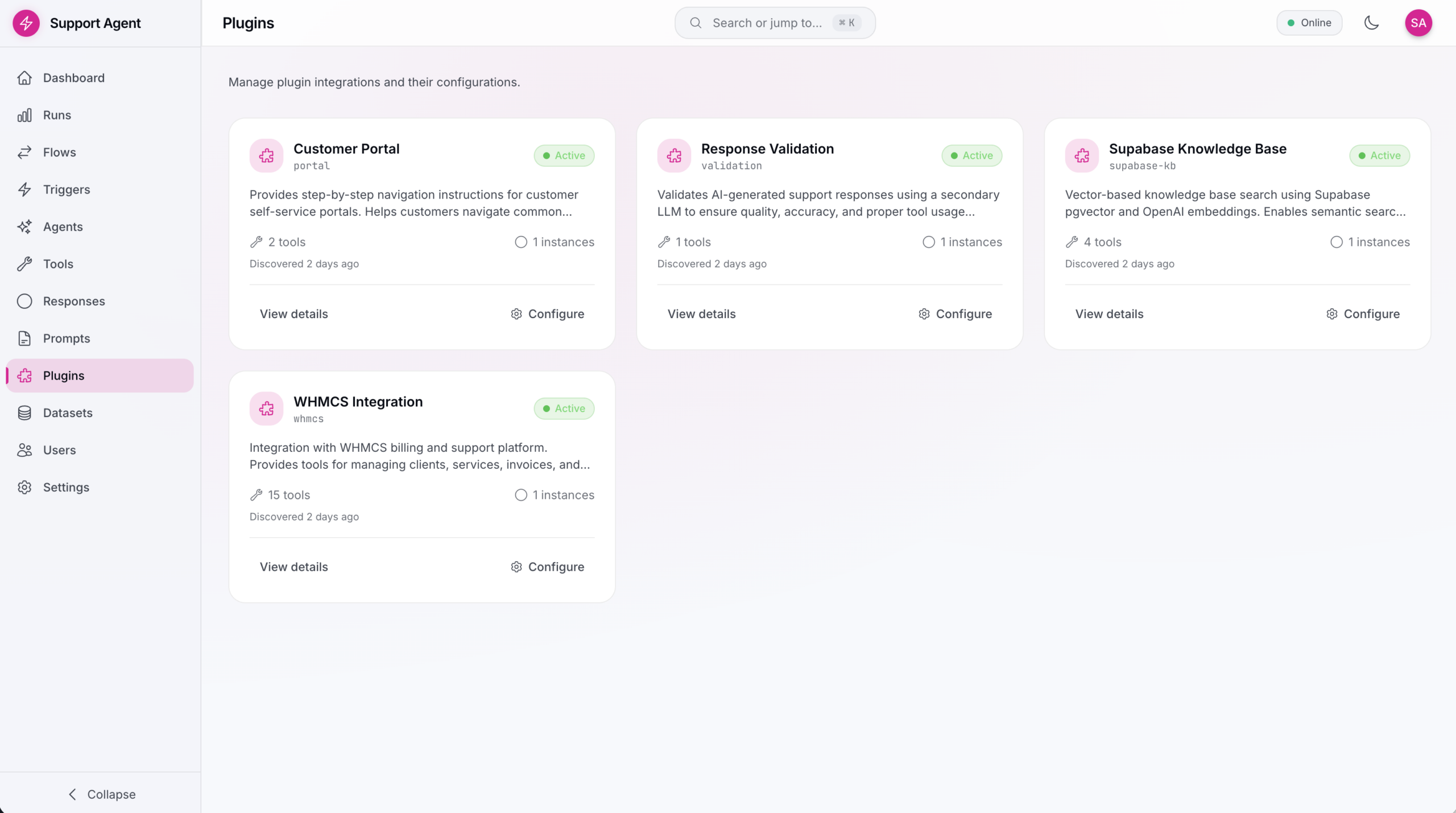Viewport: 1456px width, 813px height.
Task: Configure the Customer Portal plugin
Action: click(547, 314)
